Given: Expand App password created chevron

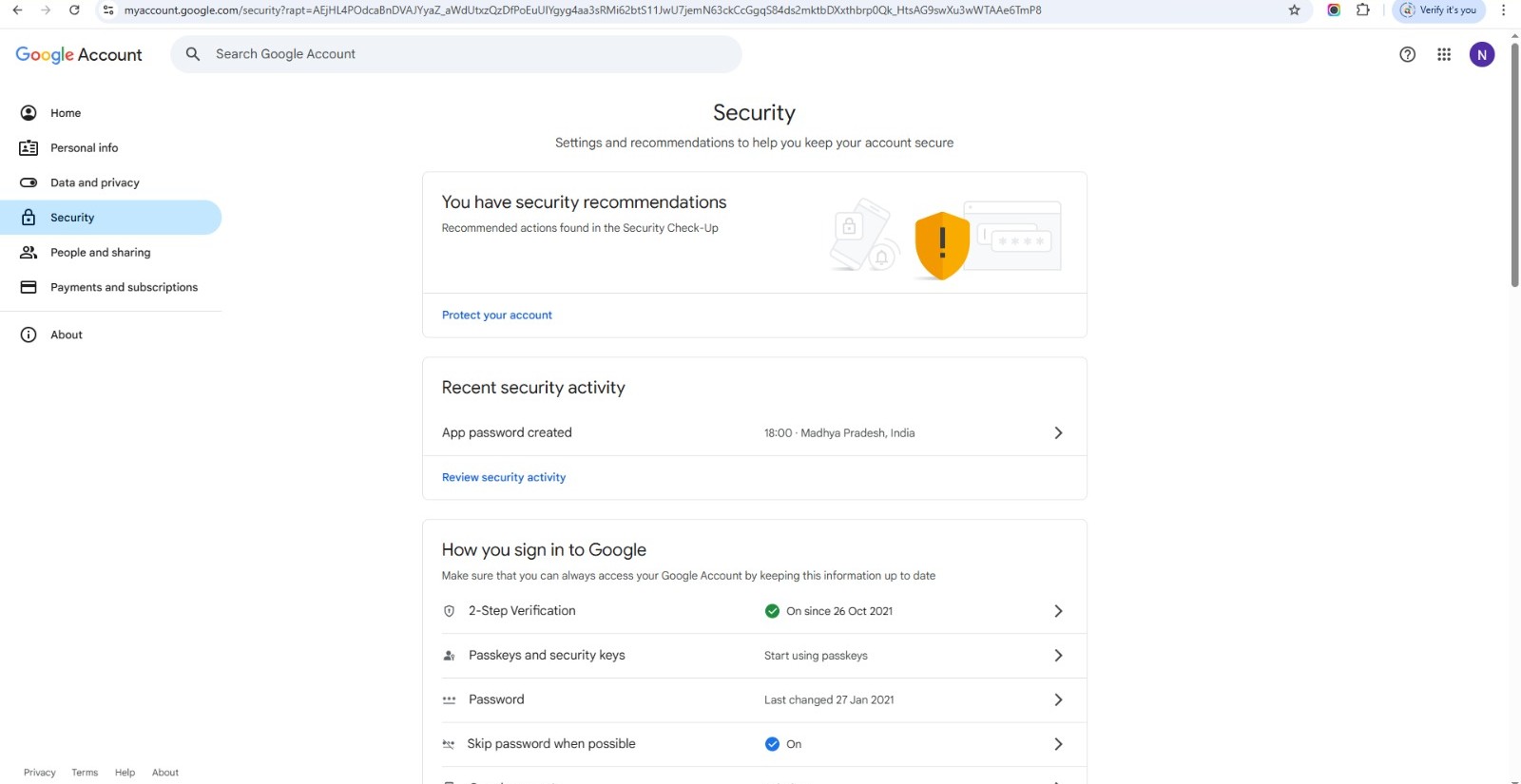Looking at the screenshot, I should click(1058, 433).
